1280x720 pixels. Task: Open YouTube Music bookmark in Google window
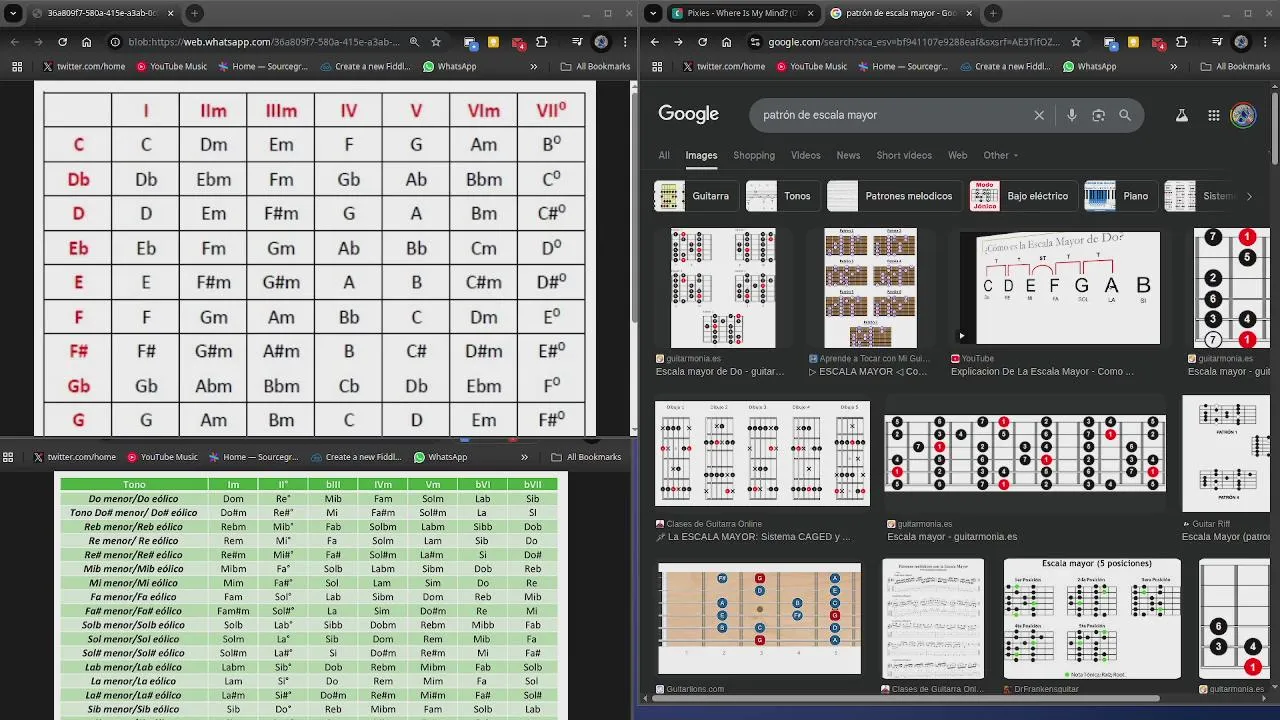click(x=811, y=66)
